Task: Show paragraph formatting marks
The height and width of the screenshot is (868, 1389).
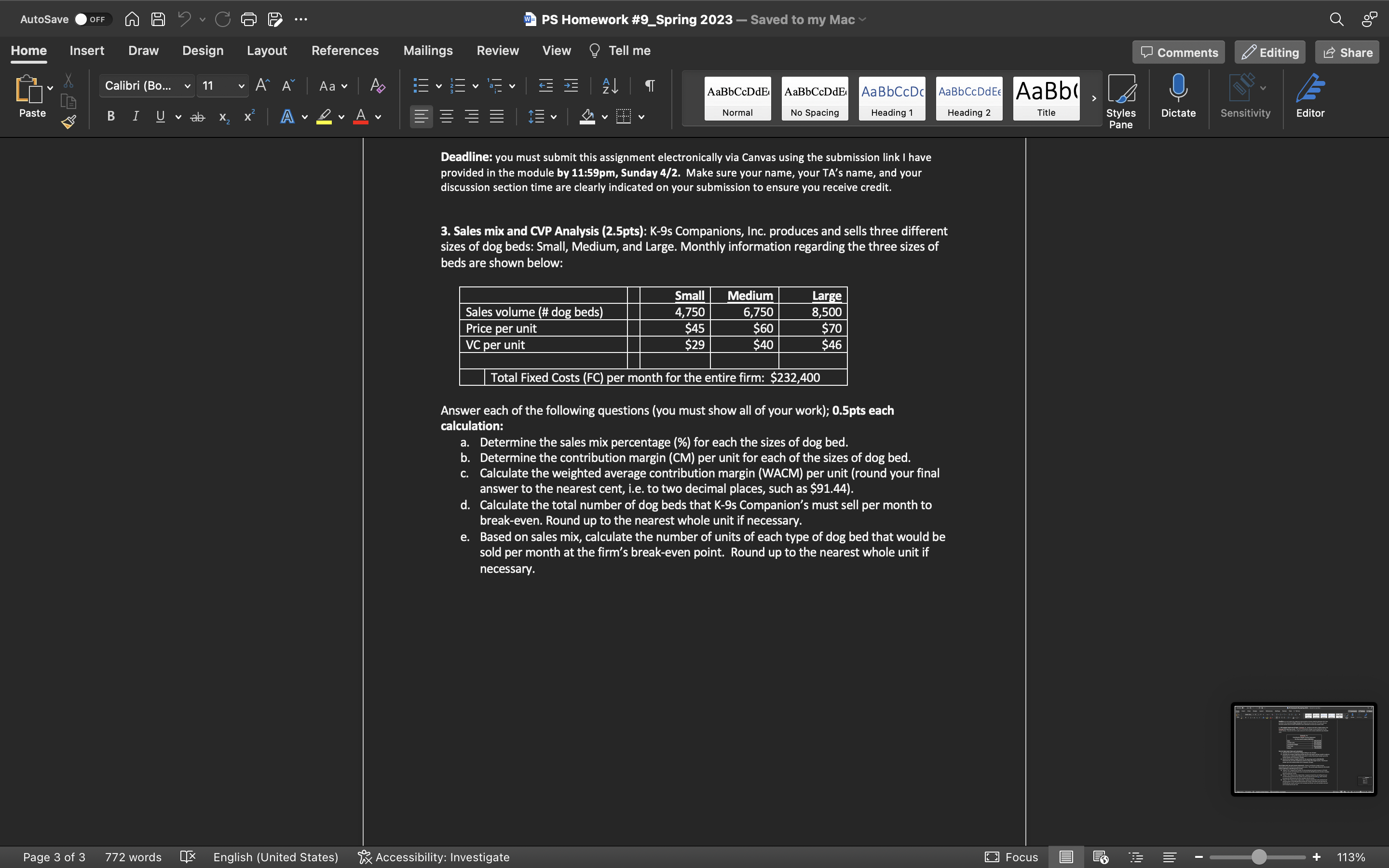Action: click(649, 85)
